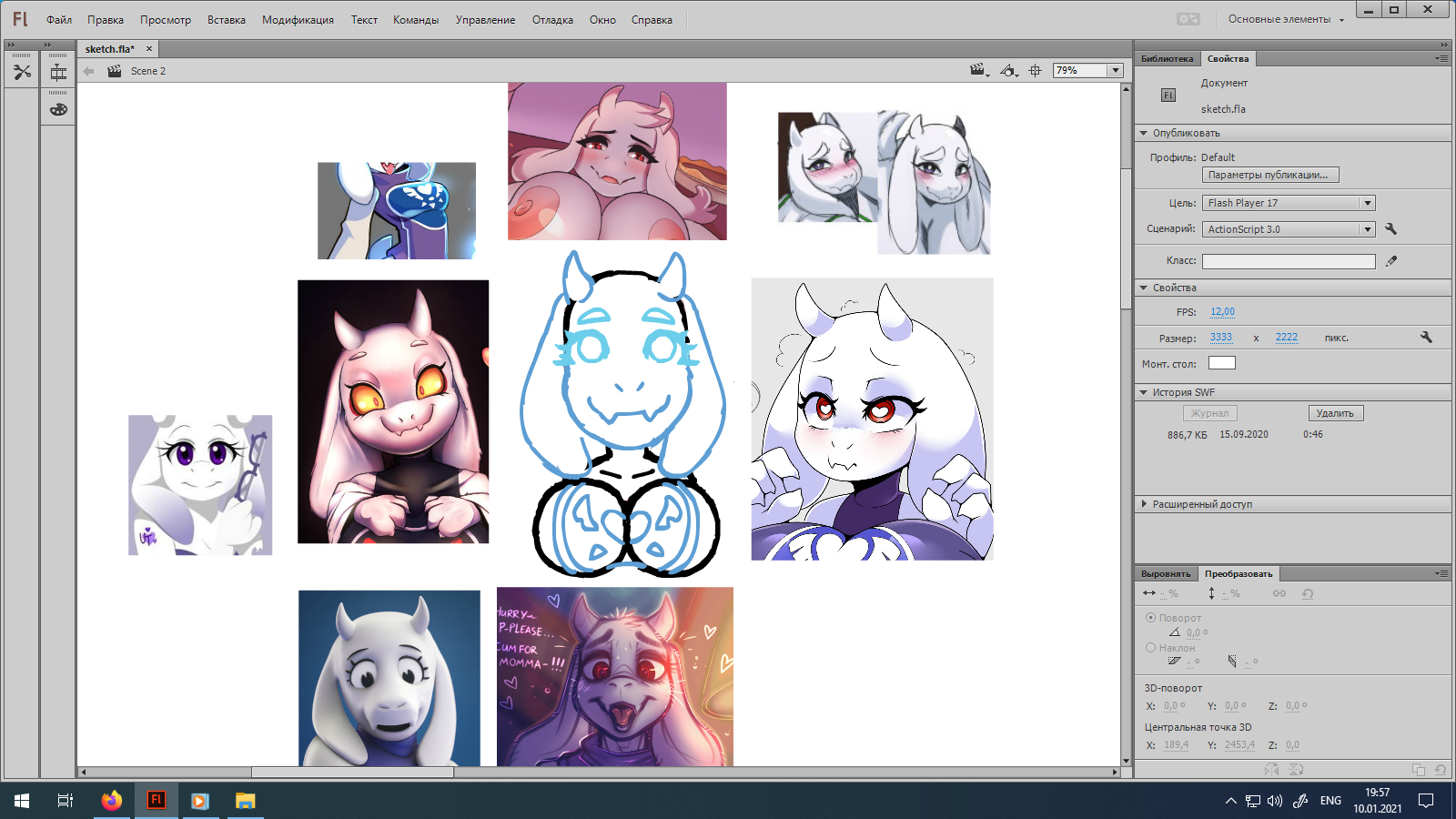Click the center stage crosshair icon

(1035, 70)
